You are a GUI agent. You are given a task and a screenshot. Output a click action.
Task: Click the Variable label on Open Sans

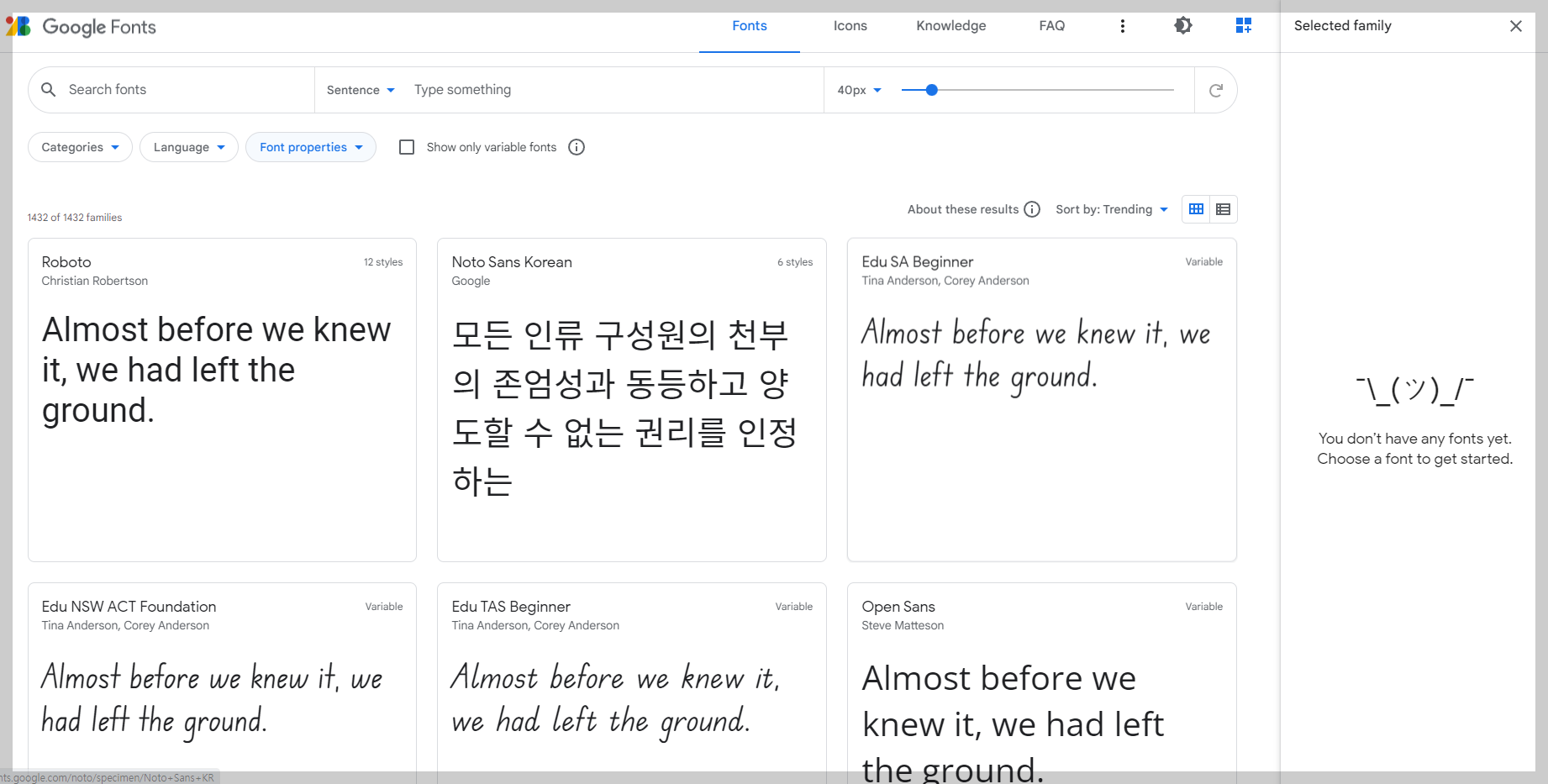click(x=1204, y=607)
